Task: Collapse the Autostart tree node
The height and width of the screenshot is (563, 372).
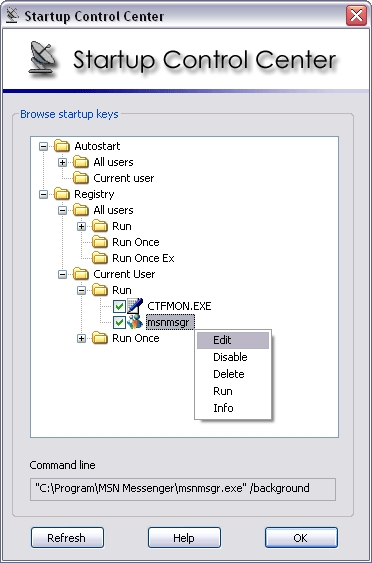Action: tap(43, 146)
